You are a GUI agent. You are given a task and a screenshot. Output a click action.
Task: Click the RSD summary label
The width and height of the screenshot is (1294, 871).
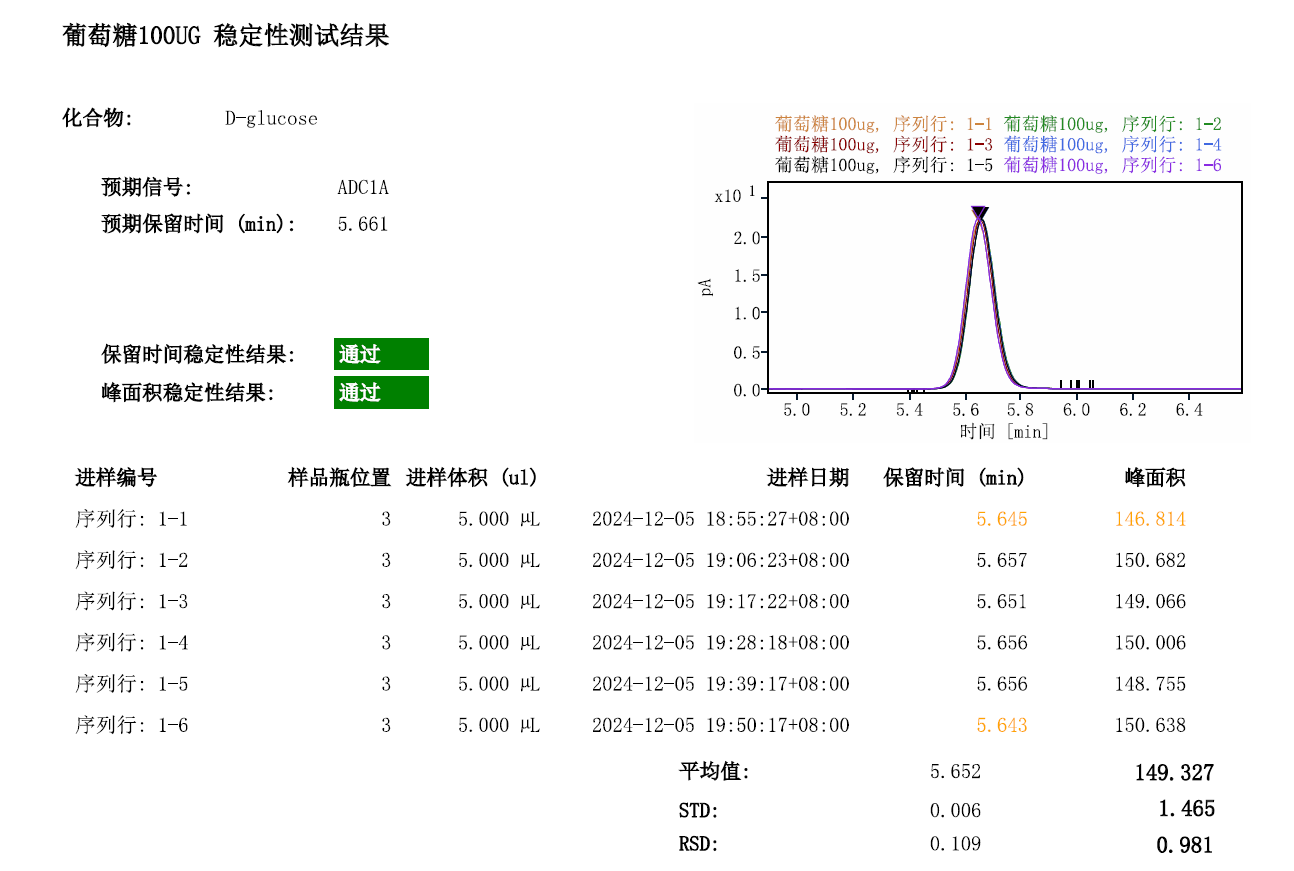[x=699, y=845]
